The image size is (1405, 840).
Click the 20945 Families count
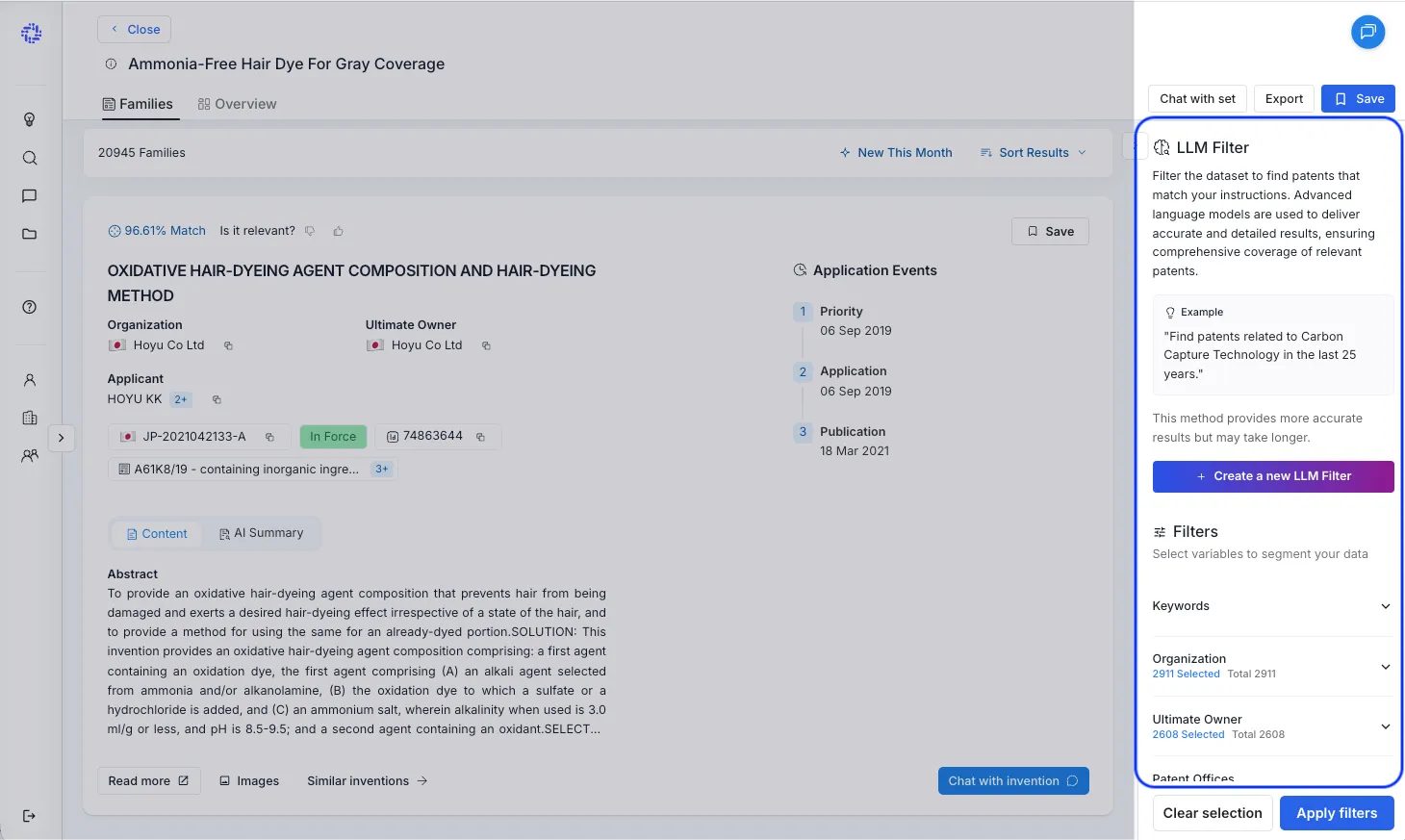pos(141,153)
